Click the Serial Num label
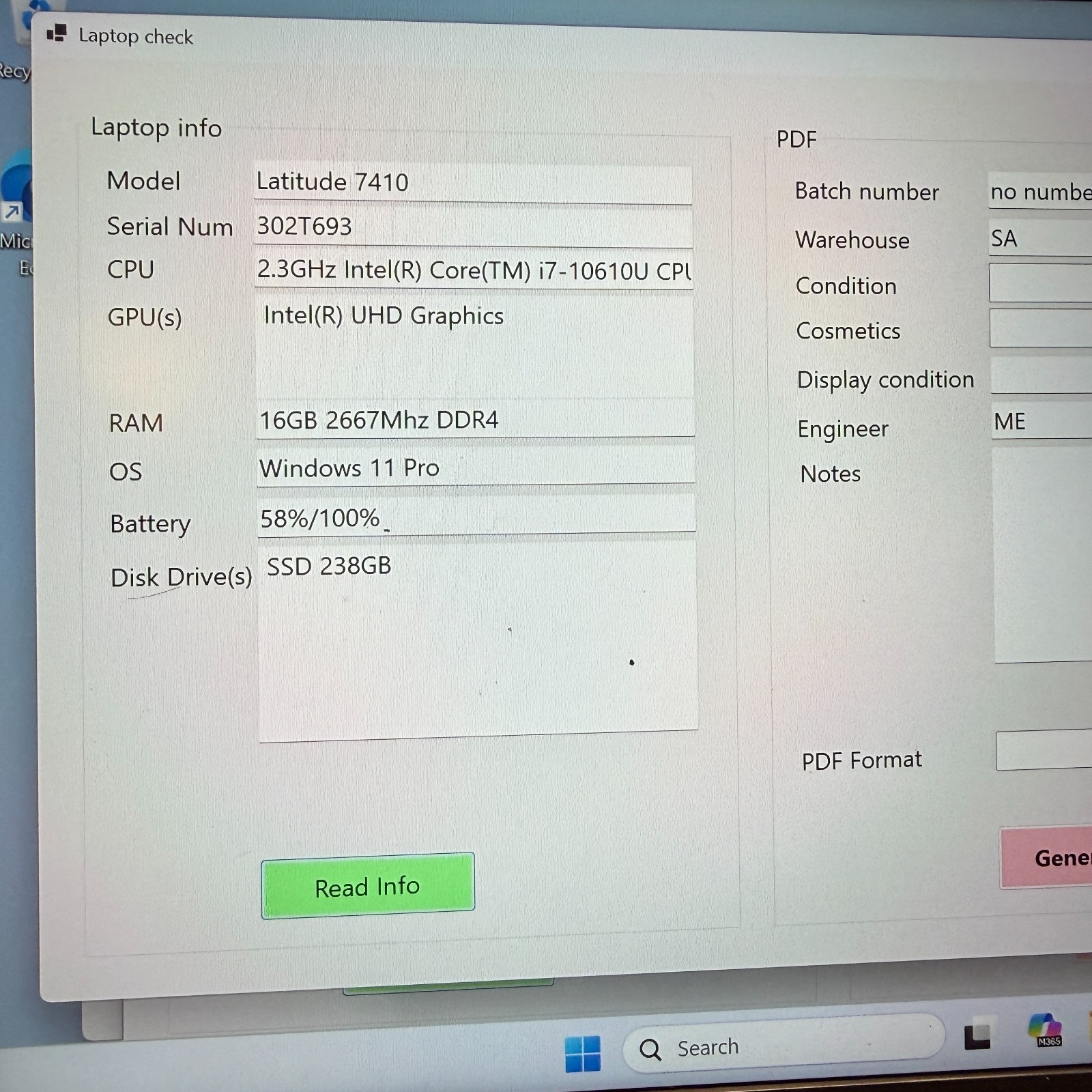The width and height of the screenshot is (1092, 1092). click(170, 227)
